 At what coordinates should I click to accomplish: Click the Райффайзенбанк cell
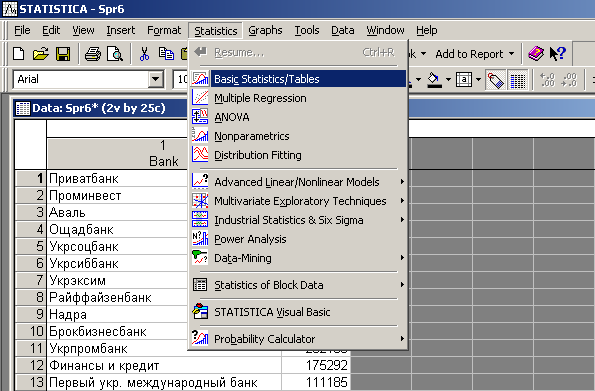[x=118, y=297]
